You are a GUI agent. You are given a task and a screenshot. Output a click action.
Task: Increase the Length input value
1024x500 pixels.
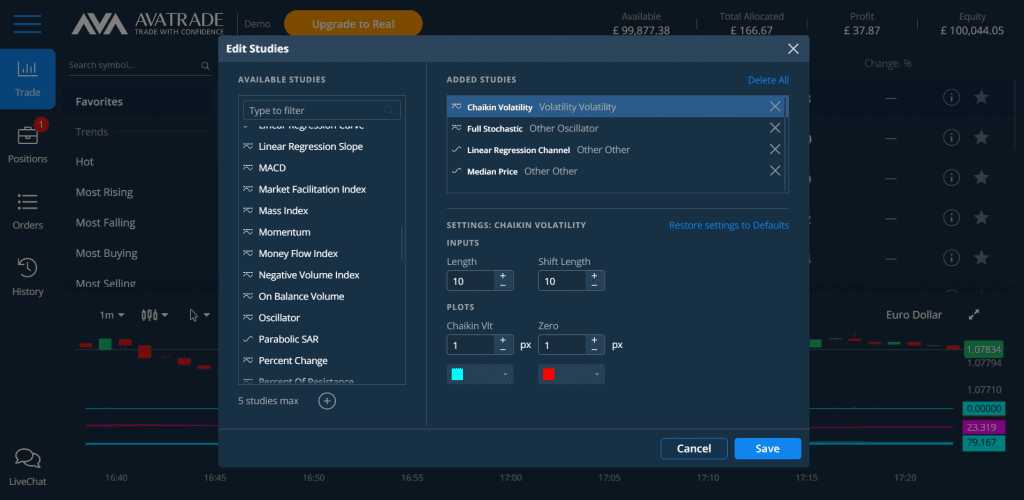coord(503,276)
